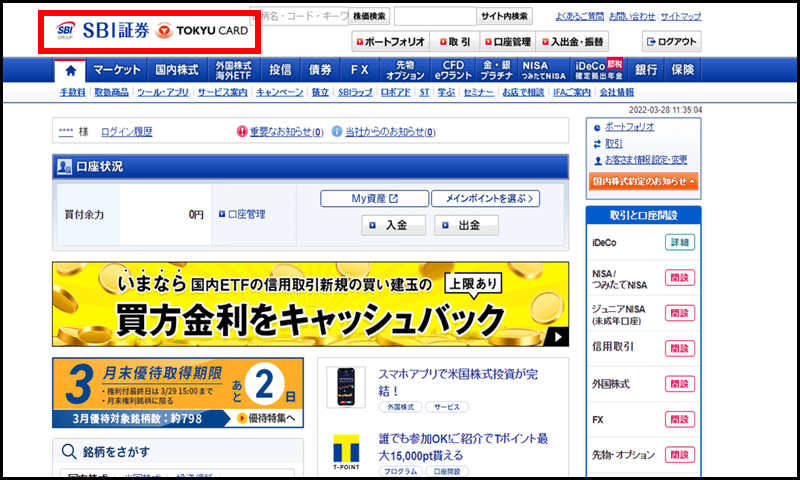The width and height of the screenshot is (800, 480).
Task: Open the 会社情報 link
Action: pyautogui.click(x=616, y=92)
